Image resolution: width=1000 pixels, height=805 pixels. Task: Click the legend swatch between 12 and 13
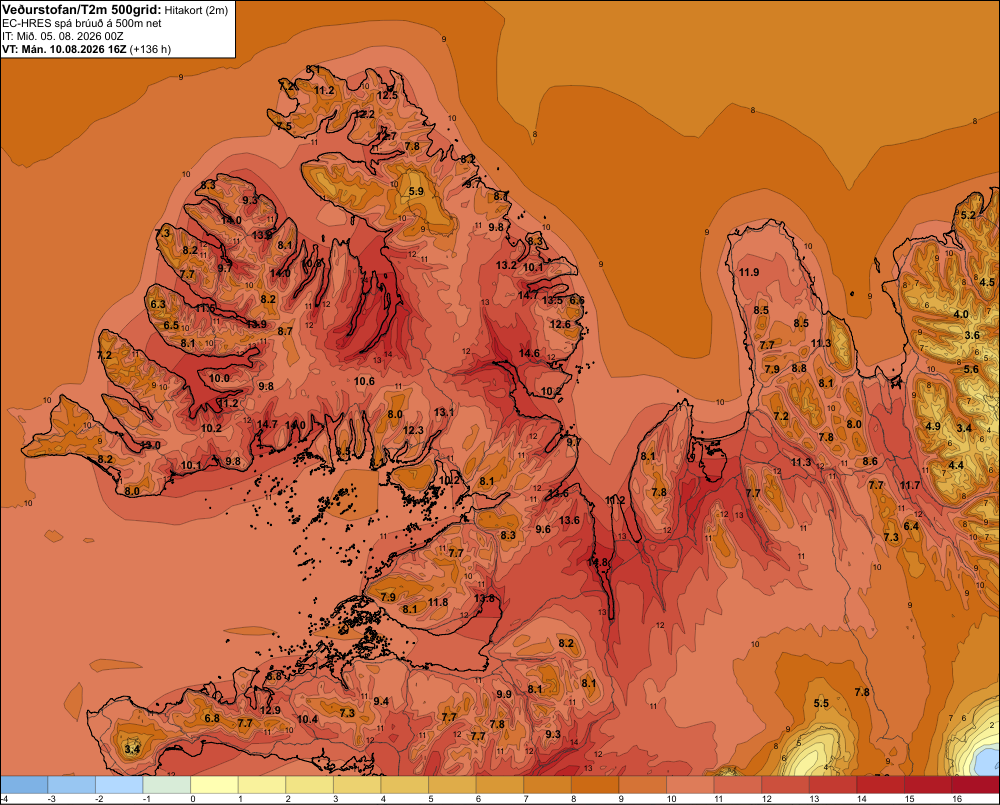785,785
